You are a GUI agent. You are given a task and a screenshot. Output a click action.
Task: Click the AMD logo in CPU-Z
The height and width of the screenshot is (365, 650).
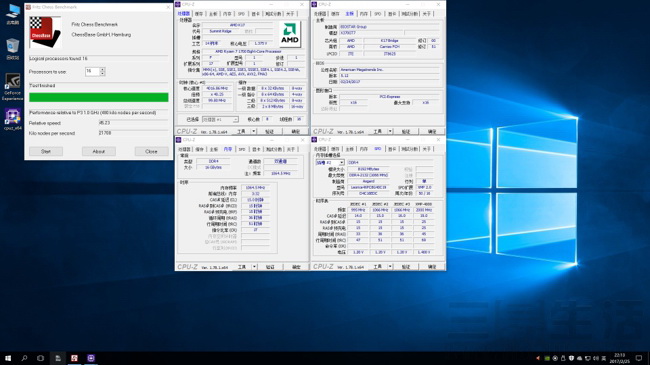point(289,34)
